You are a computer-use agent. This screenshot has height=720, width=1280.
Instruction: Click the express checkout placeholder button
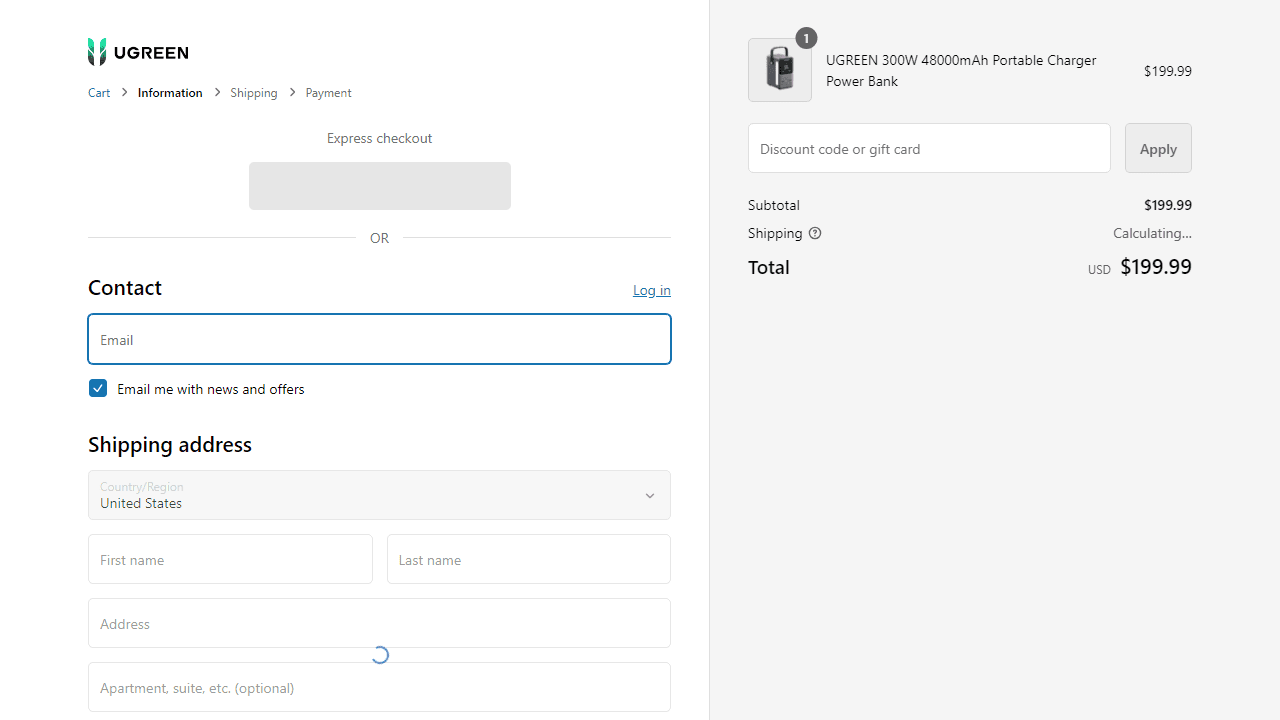[380, 186]
